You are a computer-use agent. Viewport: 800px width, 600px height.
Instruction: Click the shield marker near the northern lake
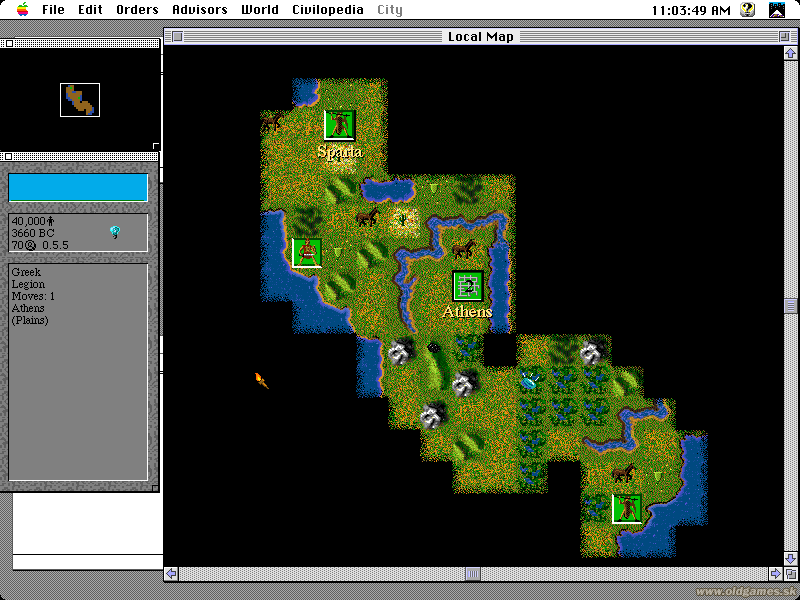pos(434,188)
